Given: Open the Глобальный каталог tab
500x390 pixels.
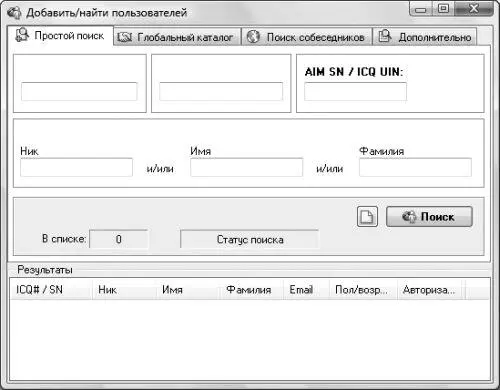Looking at the screenshot, I should coord(177,37).
